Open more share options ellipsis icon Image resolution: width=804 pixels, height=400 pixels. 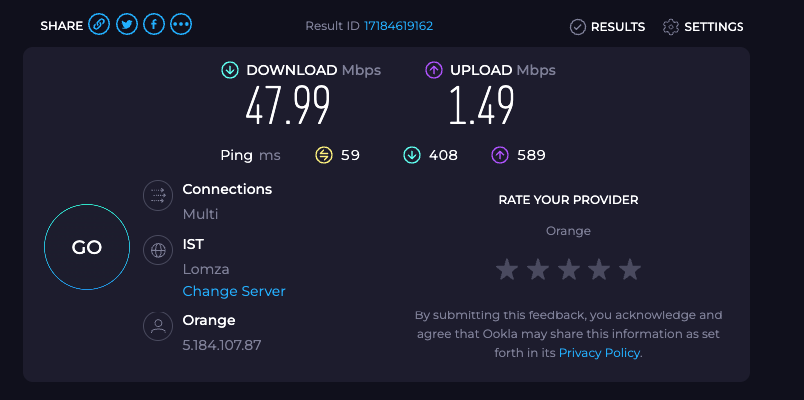[181, 24]
